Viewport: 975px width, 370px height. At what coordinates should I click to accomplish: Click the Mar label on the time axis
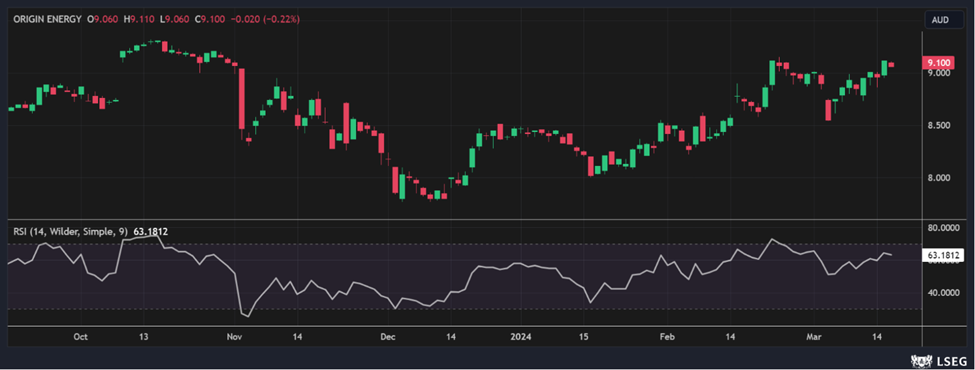coord(813,337)
